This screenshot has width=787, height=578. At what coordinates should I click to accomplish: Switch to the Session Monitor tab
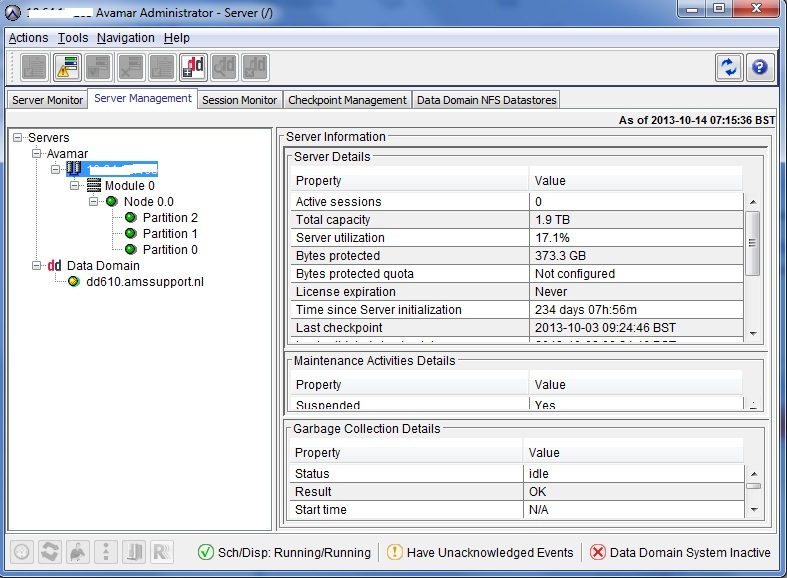(x=239, y=100)
